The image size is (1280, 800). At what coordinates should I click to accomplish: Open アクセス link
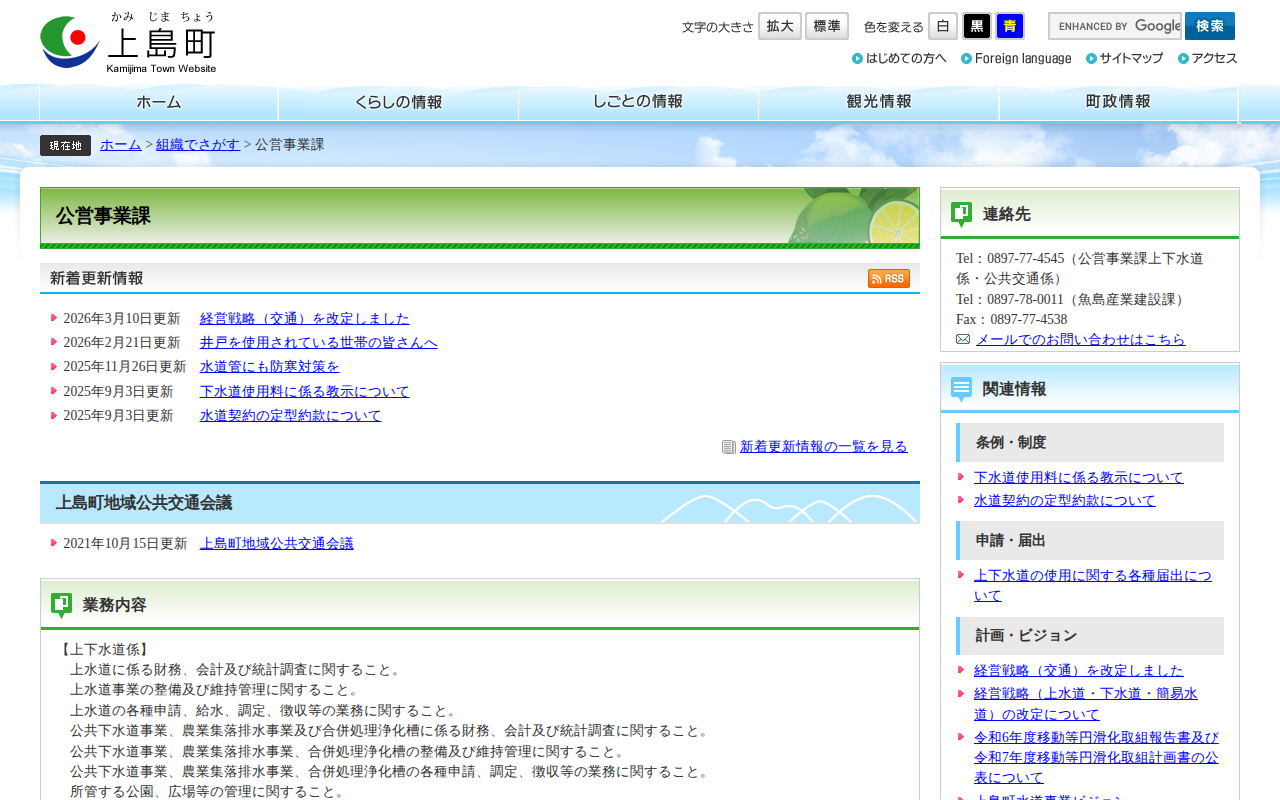1207,58
